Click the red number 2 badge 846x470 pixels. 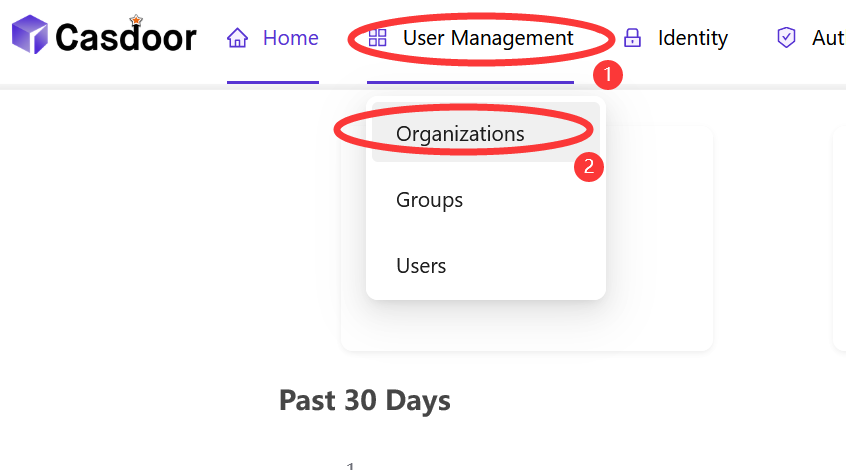pyautogui.click(x=589, y=166)
